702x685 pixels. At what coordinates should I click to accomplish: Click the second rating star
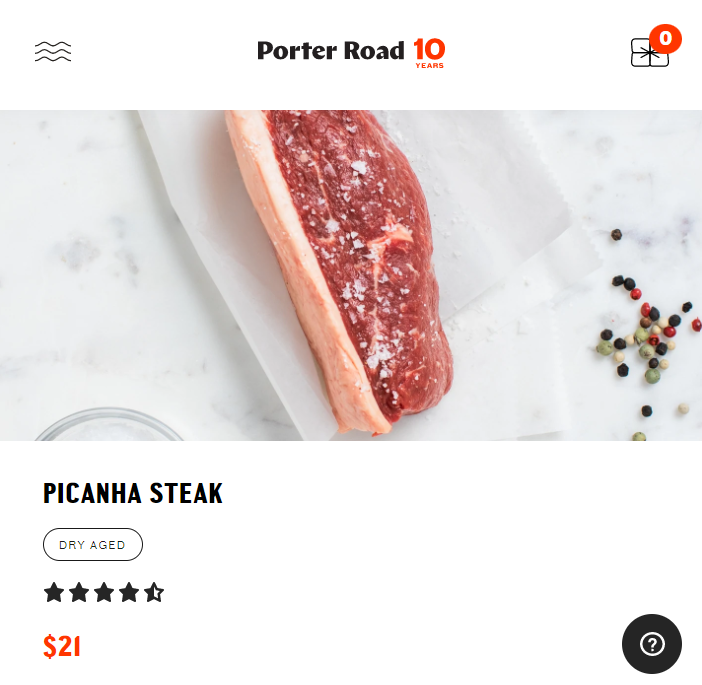(x=79, y=592)
